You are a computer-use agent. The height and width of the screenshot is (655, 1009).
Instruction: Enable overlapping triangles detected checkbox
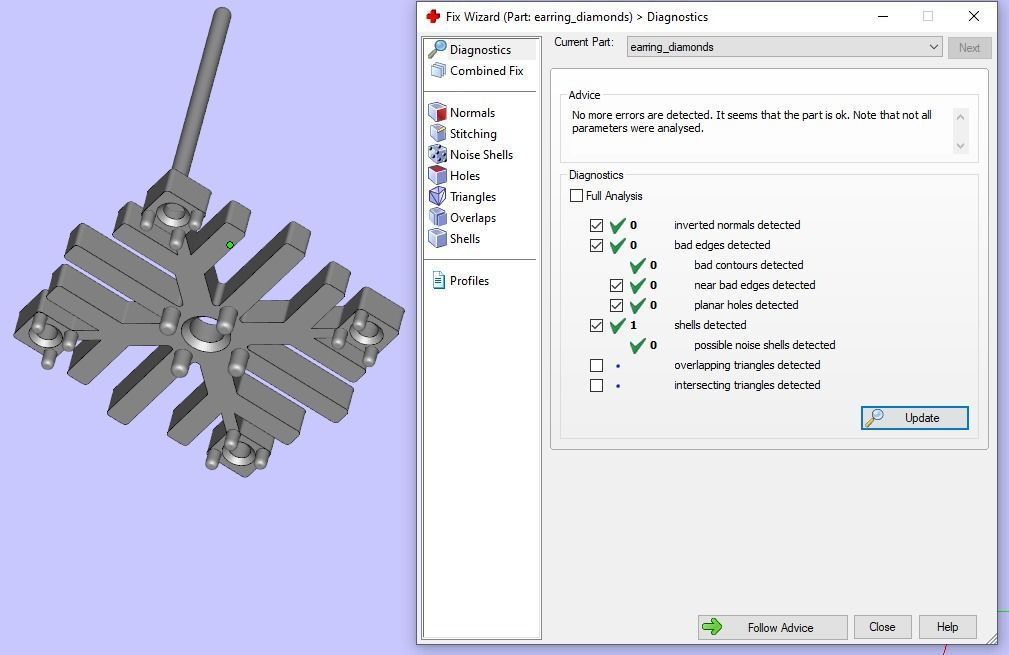pyautogui.click(x=597, y=365)
